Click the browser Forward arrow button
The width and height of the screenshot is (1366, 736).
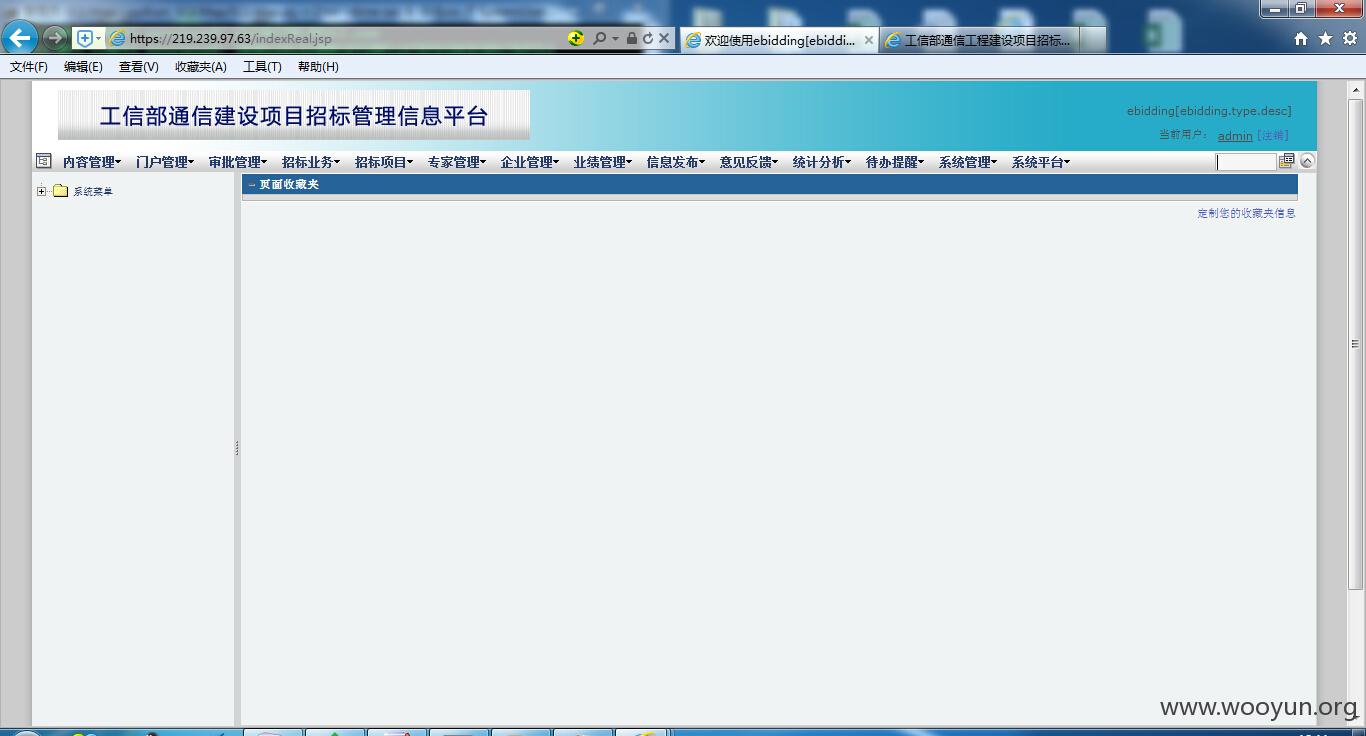(55, 38)
